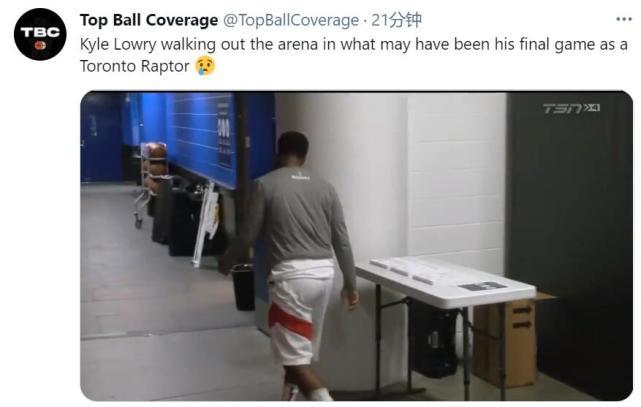Click the black trash bin in video
Image resolution: width=641 pixels, height=407 pixels.
pos(244,287)
